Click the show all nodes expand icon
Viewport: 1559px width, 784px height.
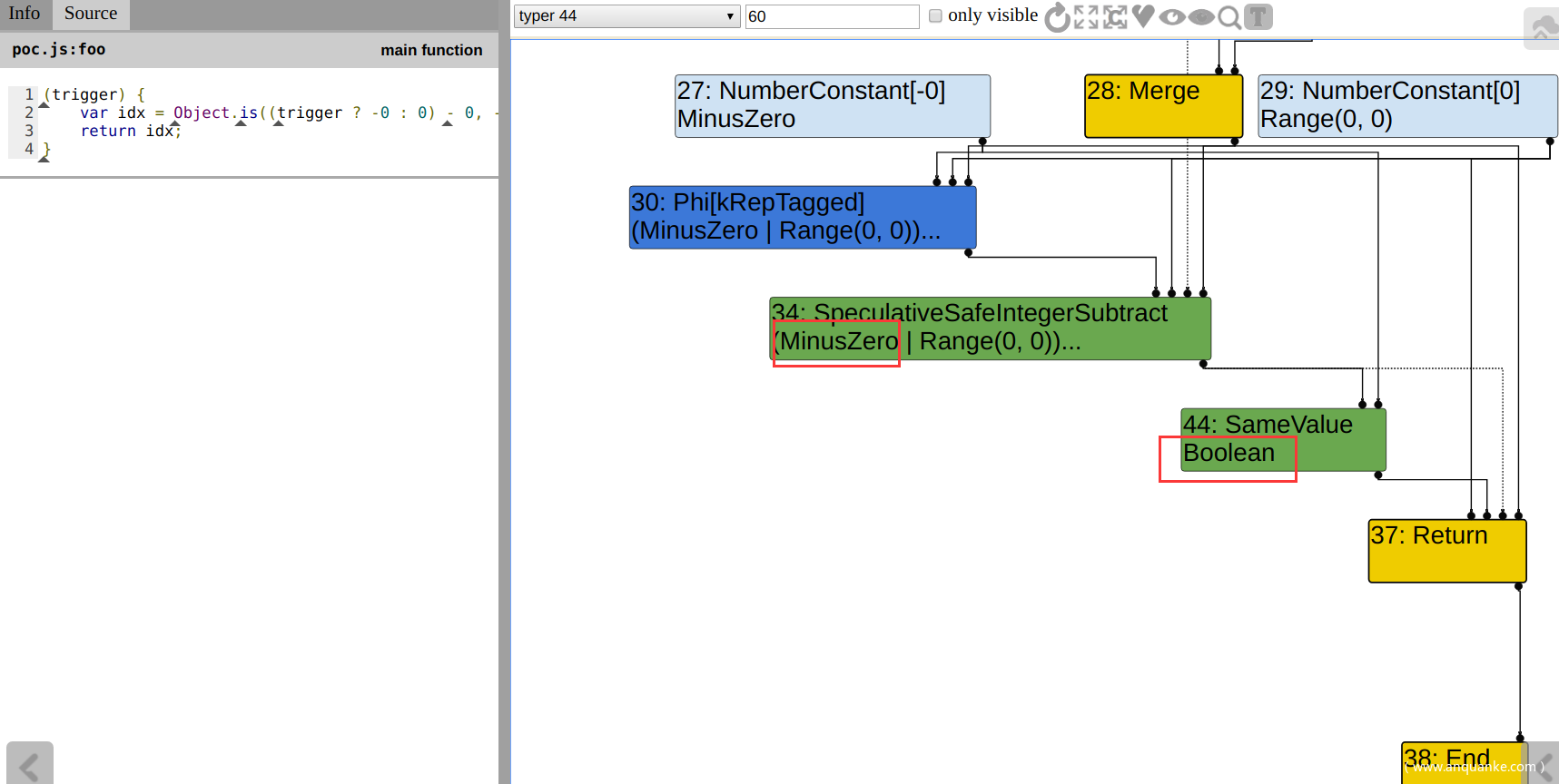click(1086, 17)
